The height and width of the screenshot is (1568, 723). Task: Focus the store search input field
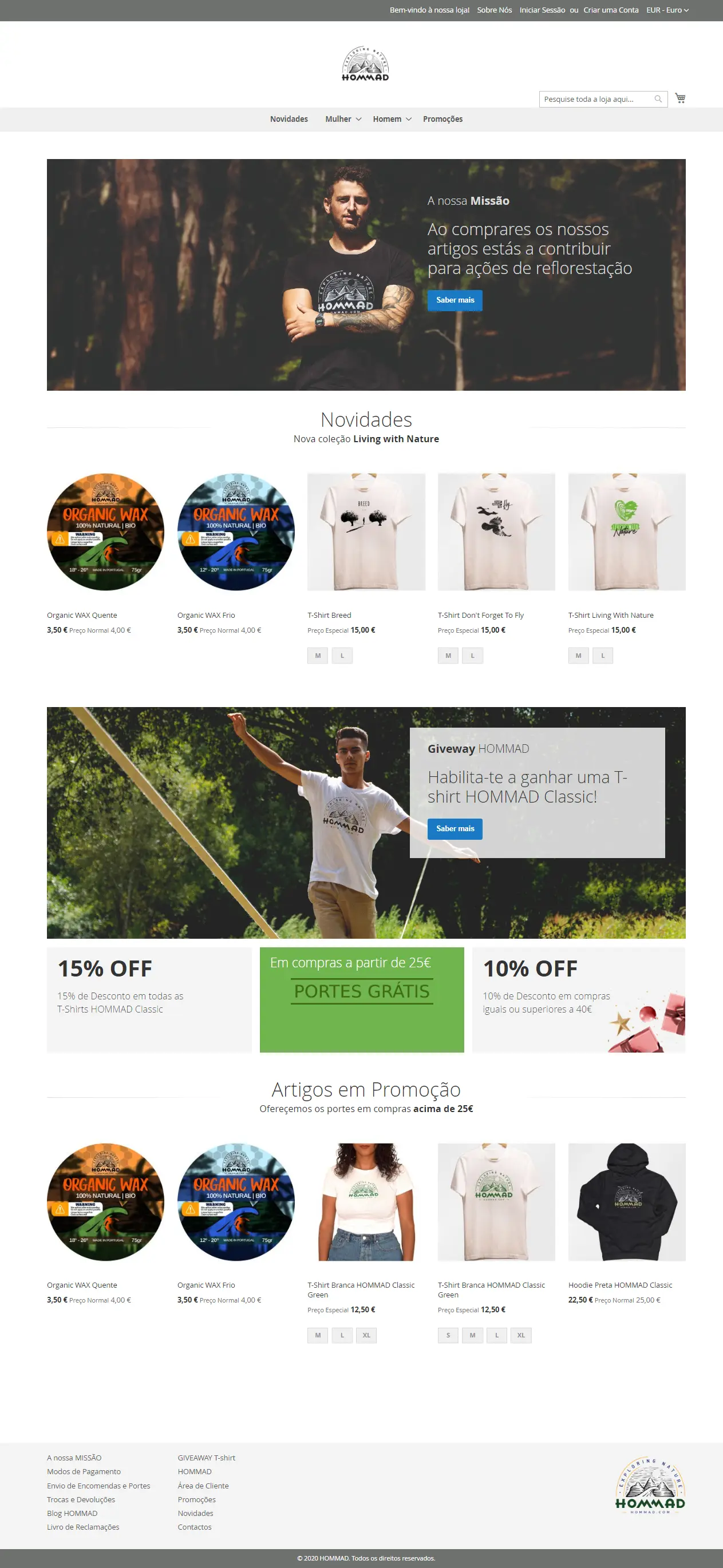click(597, 99)
